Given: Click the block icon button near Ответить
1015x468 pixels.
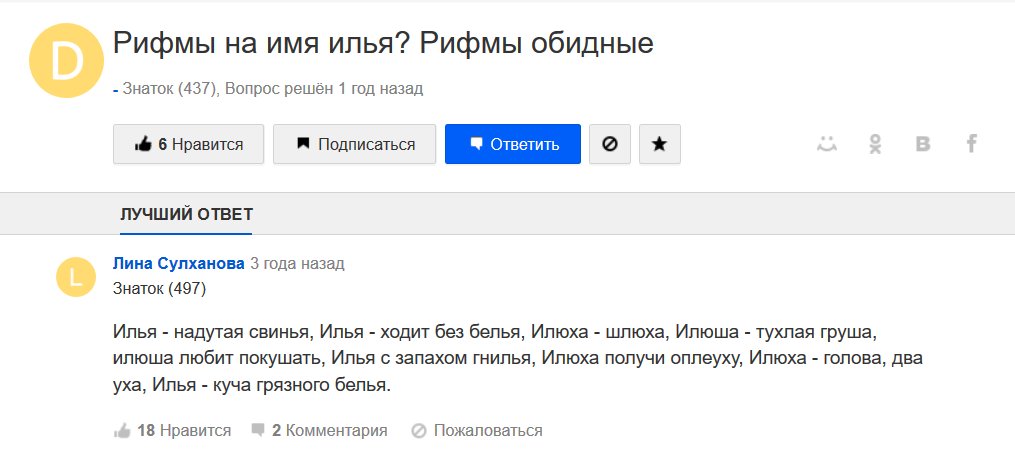Looking at the screenshot, I should tap(609, 144).
